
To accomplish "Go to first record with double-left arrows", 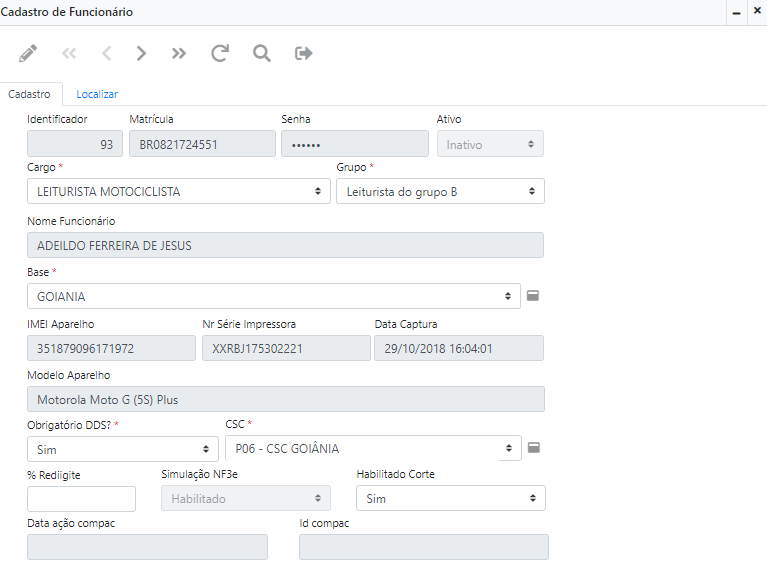I will click(69, 53).
